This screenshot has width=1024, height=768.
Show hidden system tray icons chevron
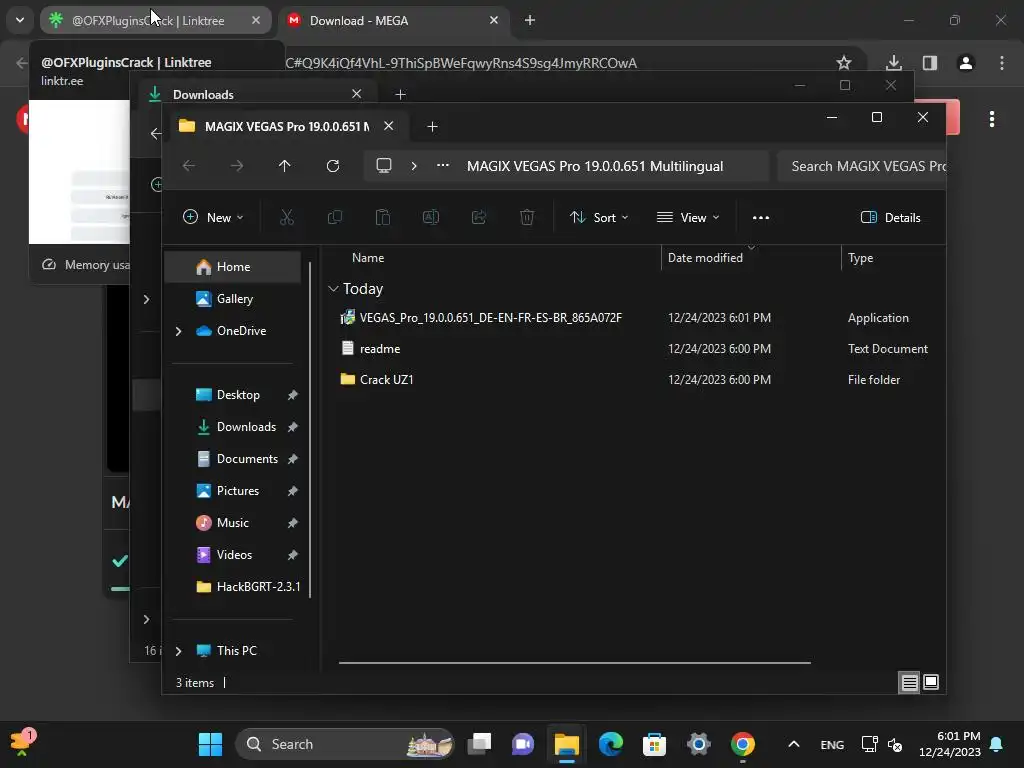click(793, 744)
